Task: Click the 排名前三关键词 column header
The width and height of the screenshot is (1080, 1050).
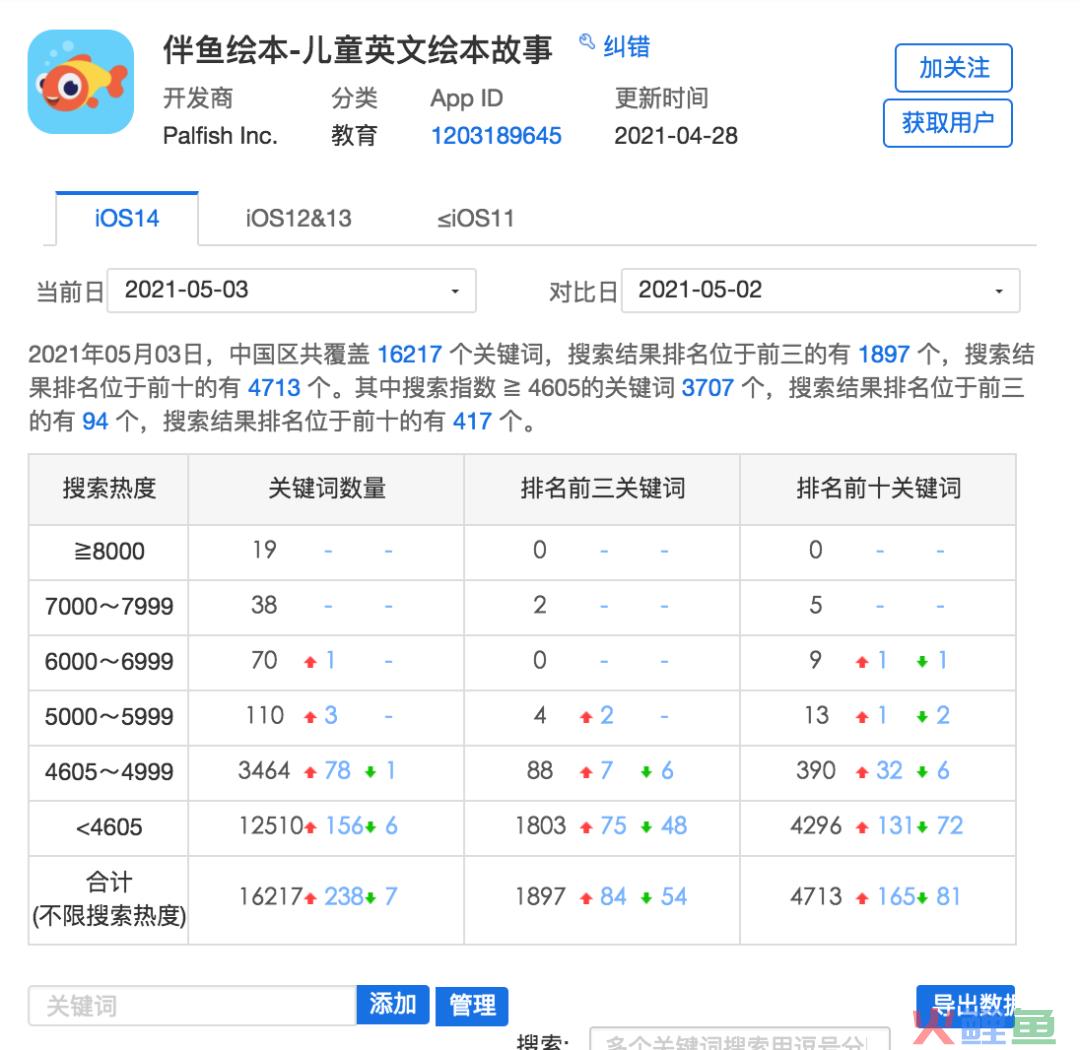Action: click(x=603, y=488)
